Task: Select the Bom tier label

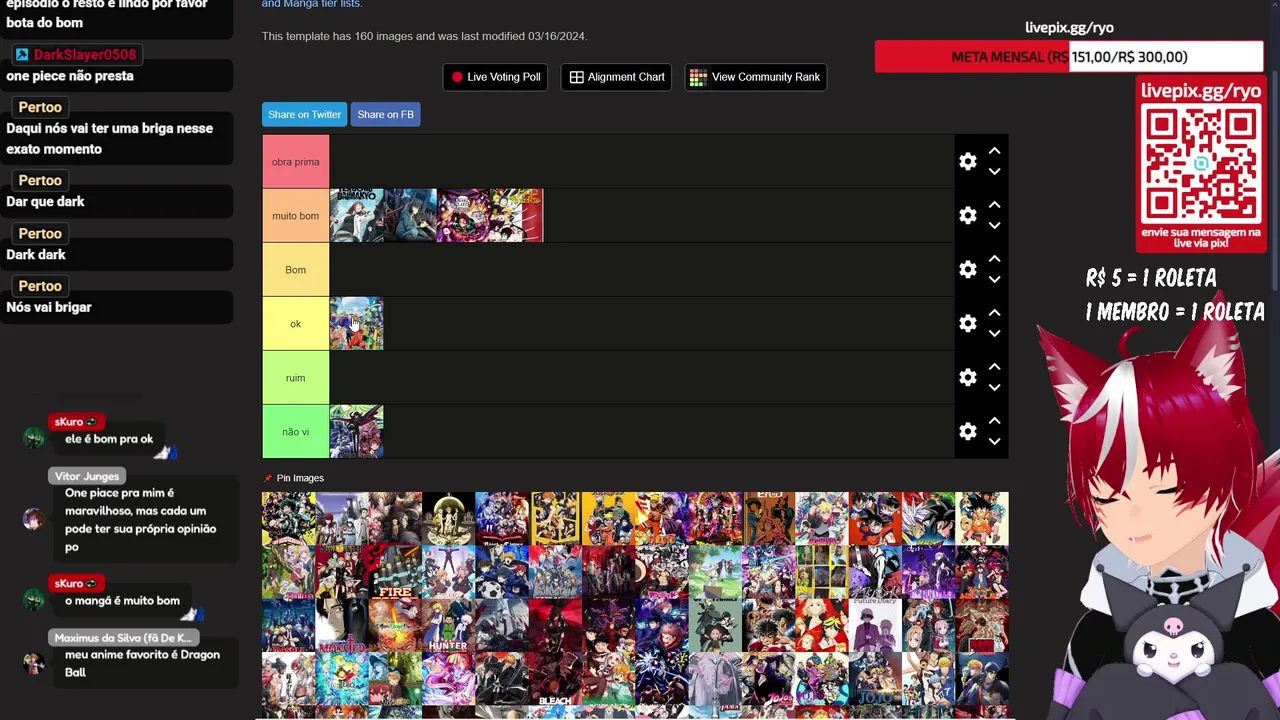Action: coord(295,270)
